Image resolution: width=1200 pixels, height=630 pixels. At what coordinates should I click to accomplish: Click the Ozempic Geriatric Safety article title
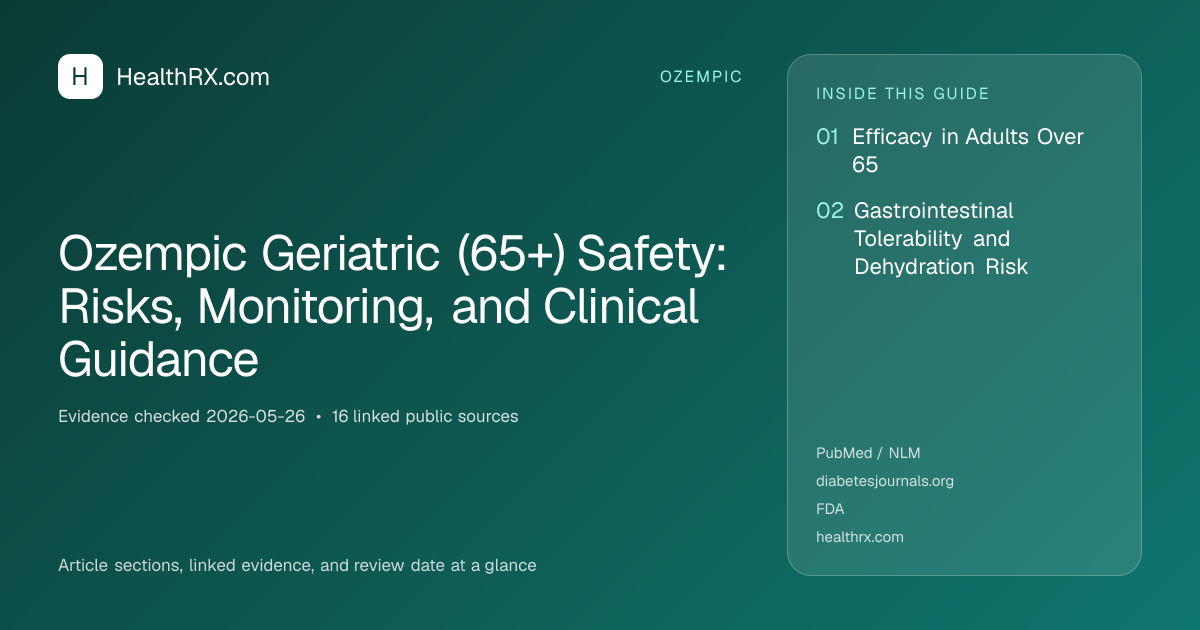[x=393, y=307]
